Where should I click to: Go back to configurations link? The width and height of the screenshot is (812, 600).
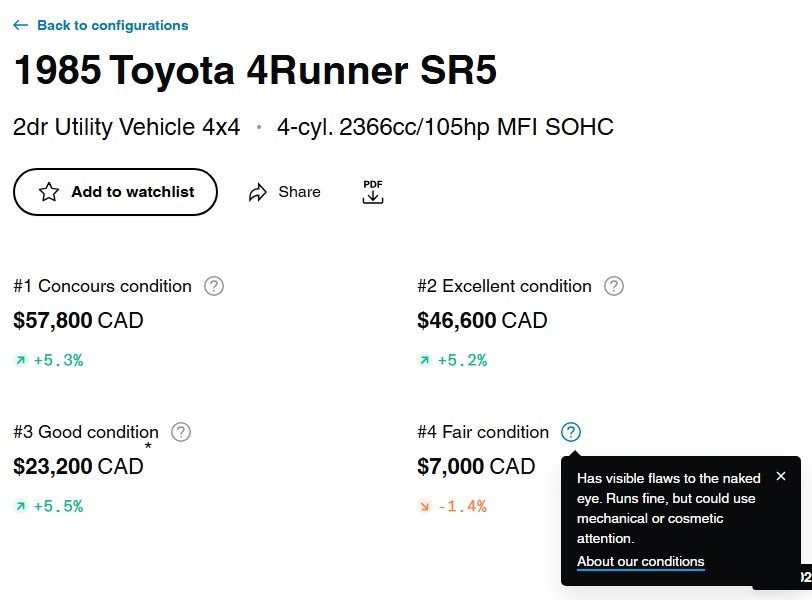pos(112,25)
